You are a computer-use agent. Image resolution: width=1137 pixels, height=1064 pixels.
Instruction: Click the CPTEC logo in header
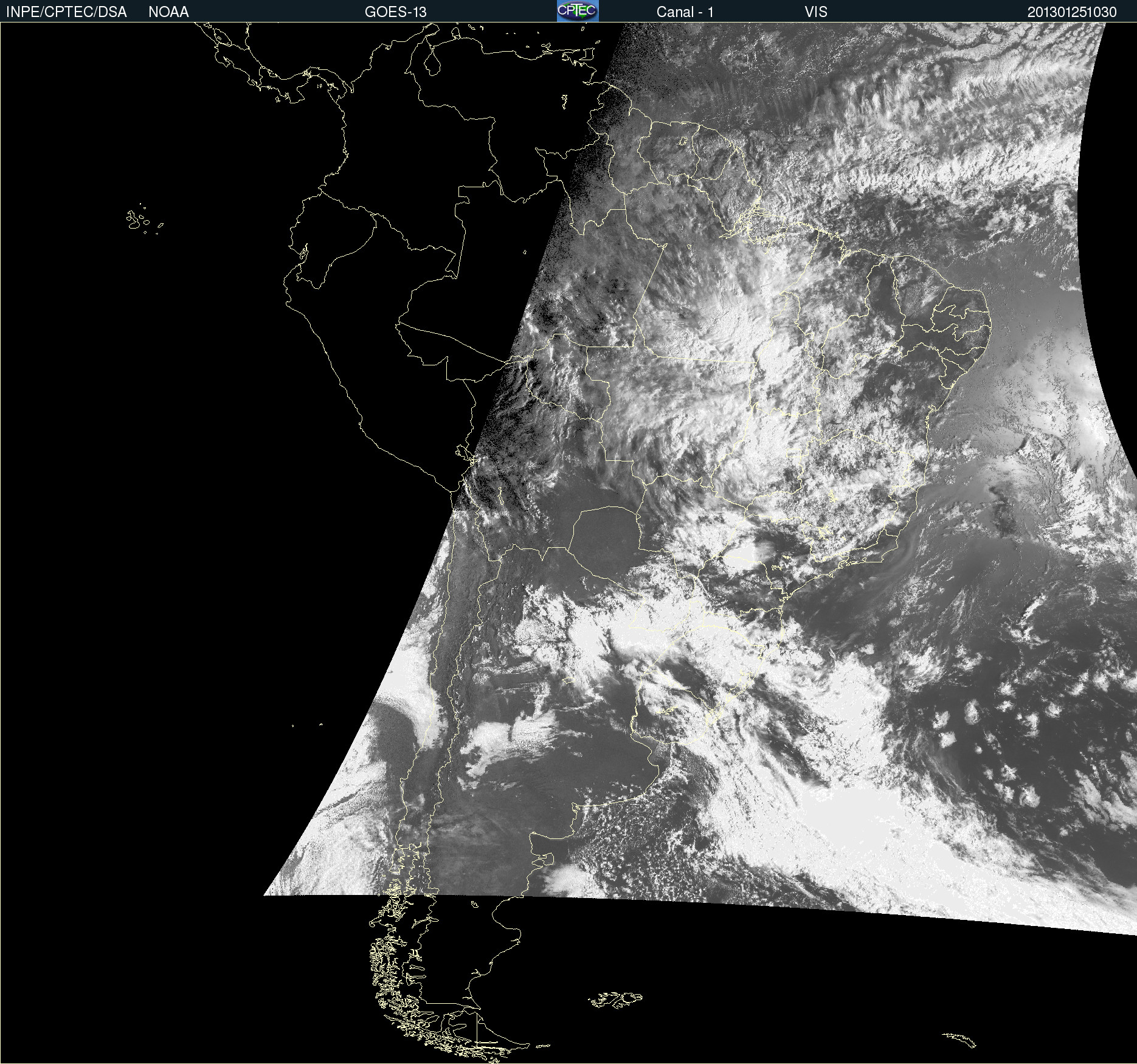[578, 11]
